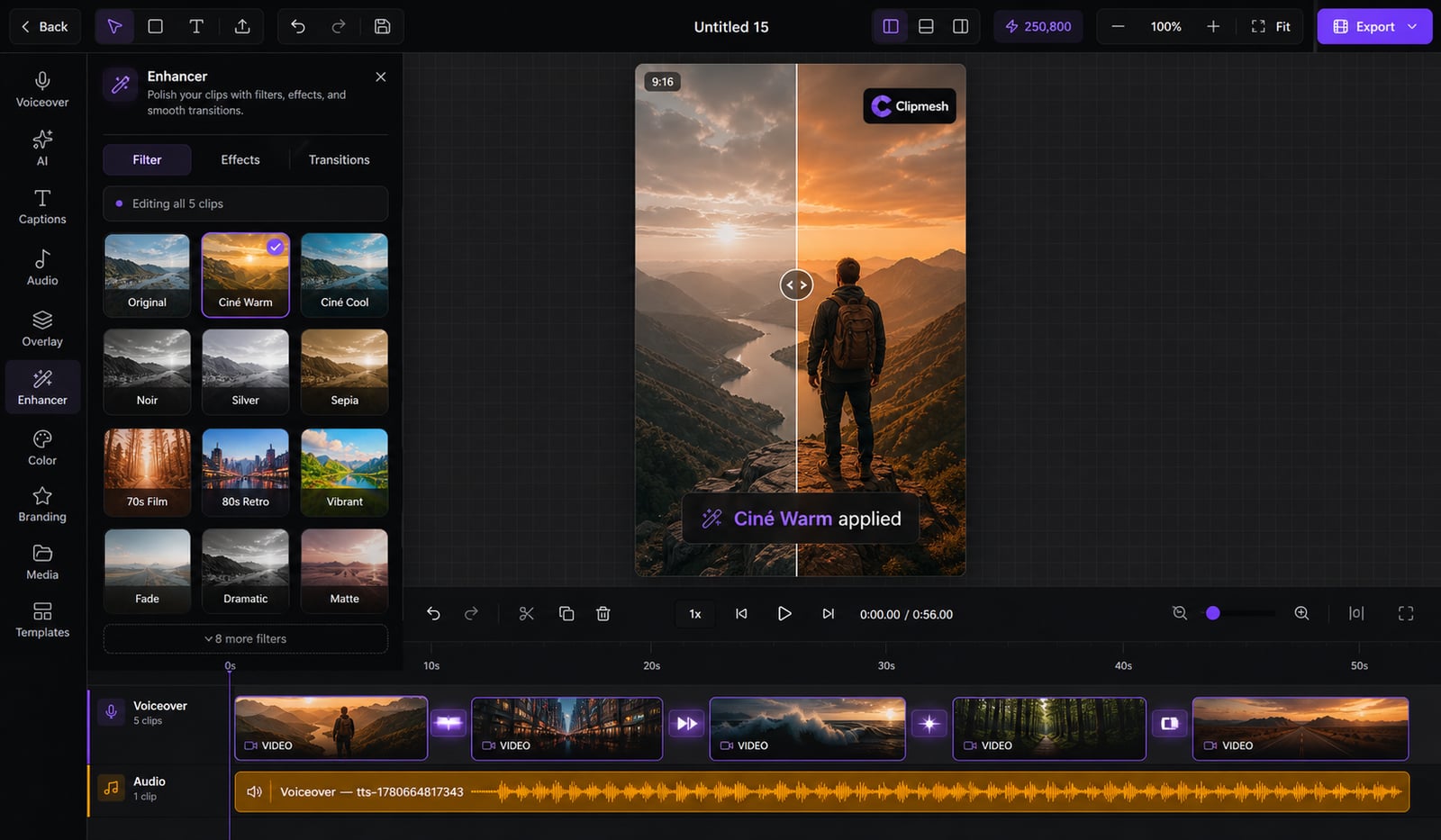Click the transition between first and second clips
This screenshot has height=840, width=1441.
click(449, 723)
